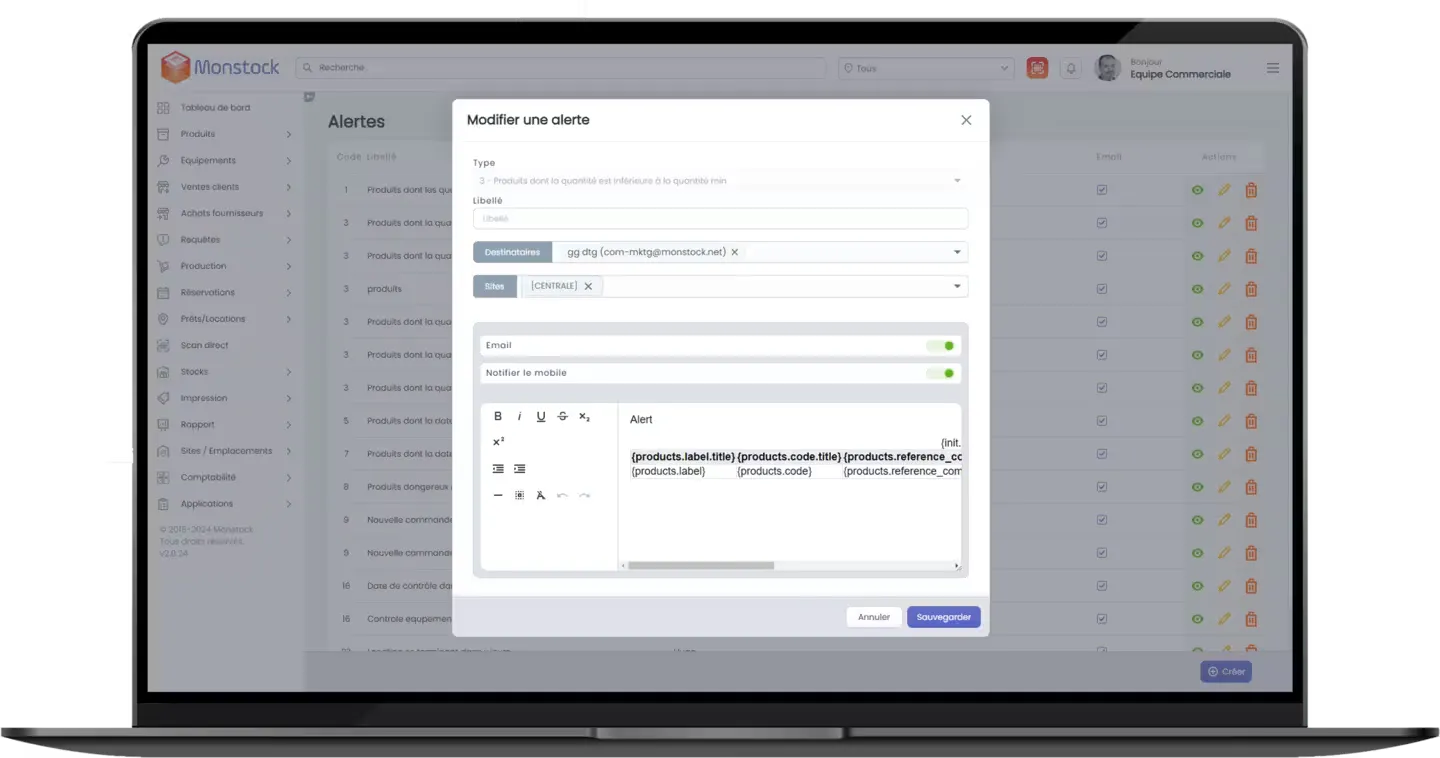The image size is (1440, 758).
Task: Click the Sauvegarder button
Action: click(x=944, y=617)
